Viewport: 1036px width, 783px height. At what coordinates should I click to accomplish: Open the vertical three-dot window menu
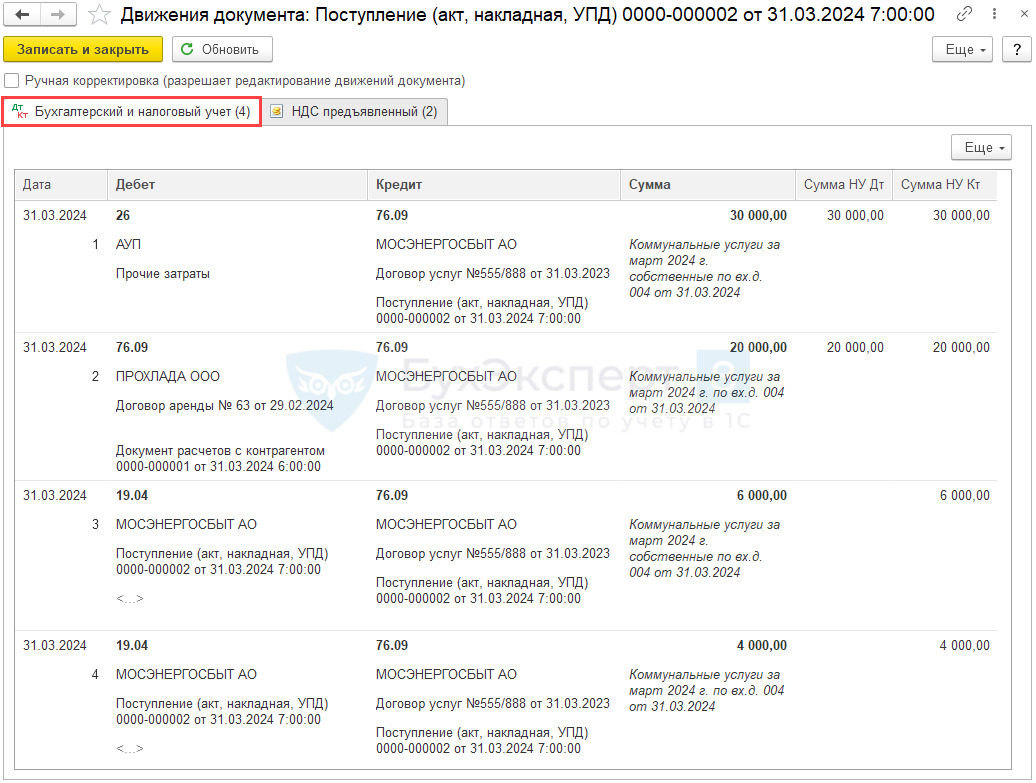990,15
